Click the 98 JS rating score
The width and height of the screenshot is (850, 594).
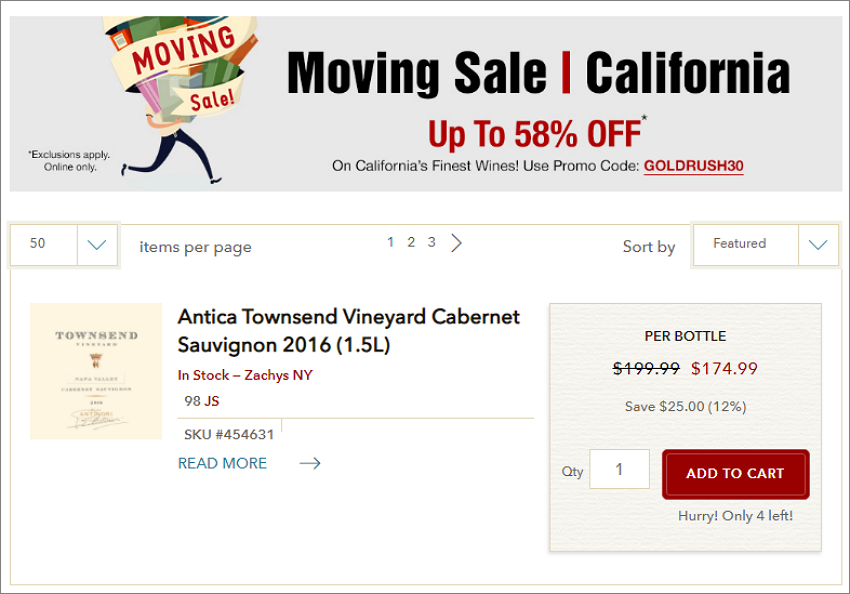tap(202, 401)
